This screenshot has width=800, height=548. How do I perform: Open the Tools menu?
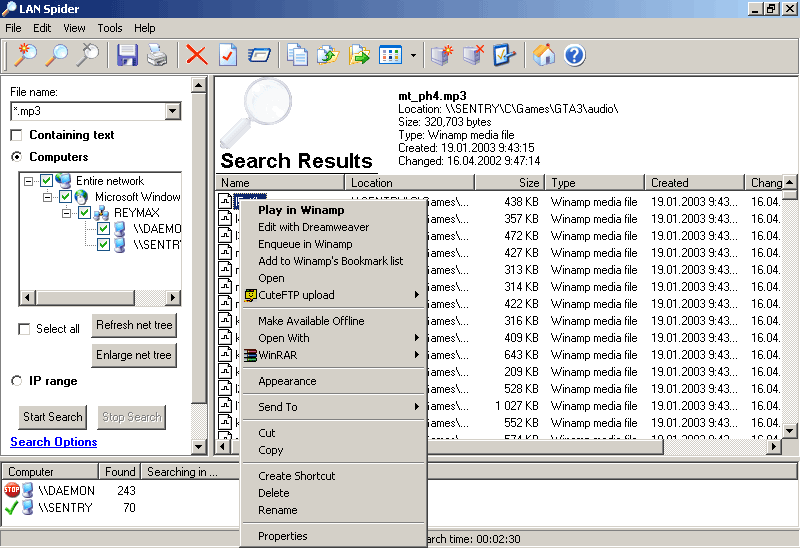click(x=110, y=28)
